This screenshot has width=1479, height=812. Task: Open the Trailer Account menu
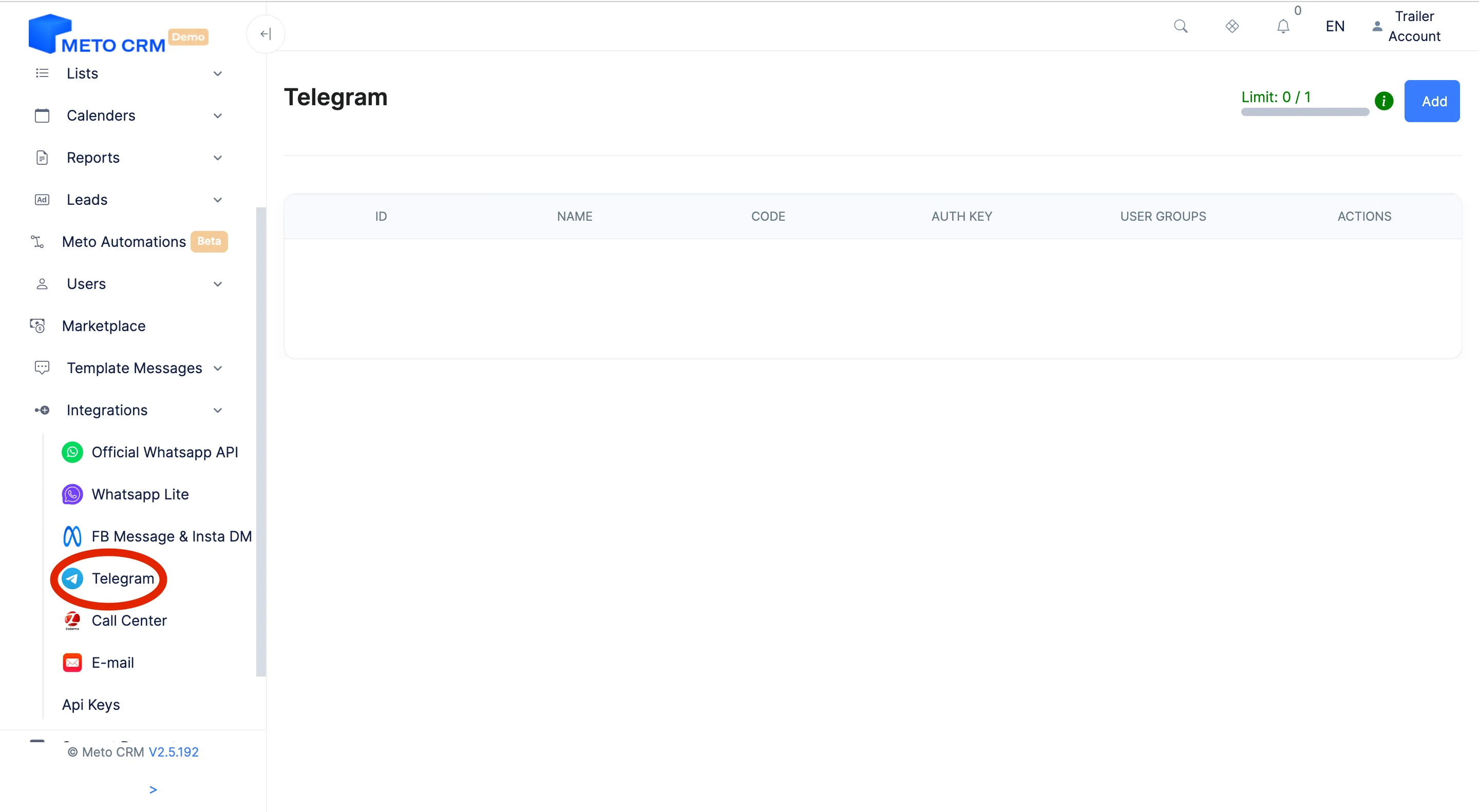1414,26
